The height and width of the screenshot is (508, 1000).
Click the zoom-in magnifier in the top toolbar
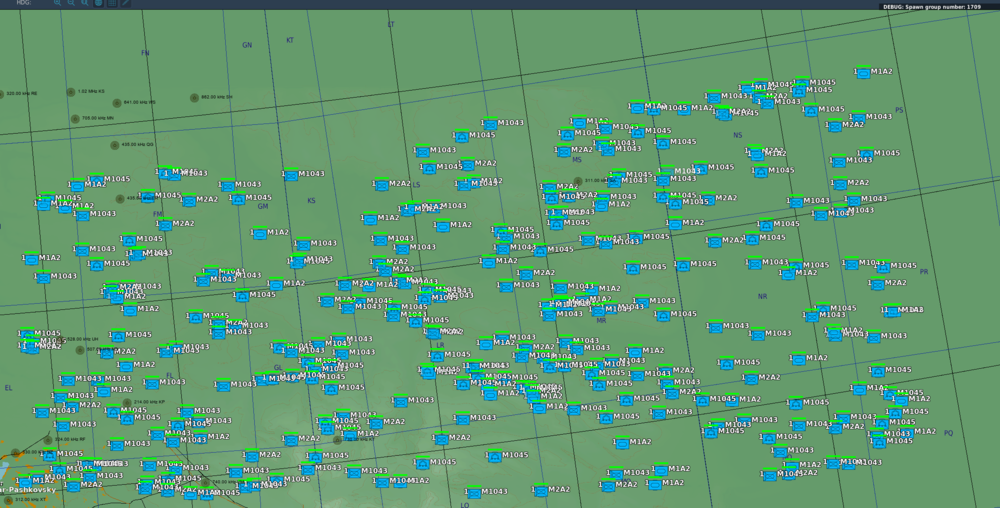pos(57,3)
